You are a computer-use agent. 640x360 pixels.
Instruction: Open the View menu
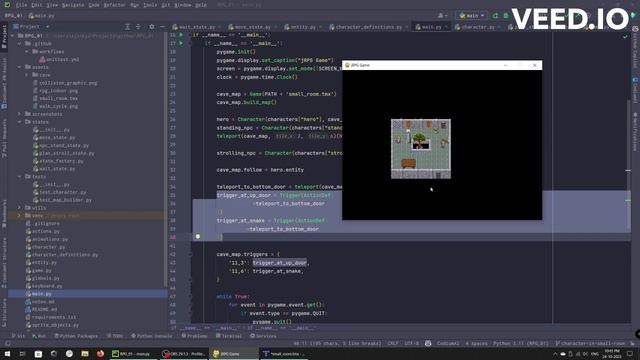[52, 5]
